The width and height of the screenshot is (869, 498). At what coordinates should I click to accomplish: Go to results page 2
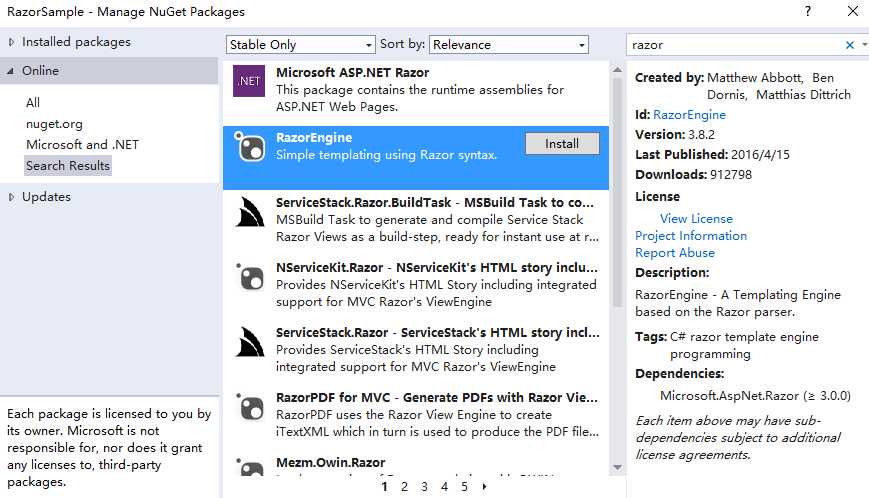tap(405, 486)
